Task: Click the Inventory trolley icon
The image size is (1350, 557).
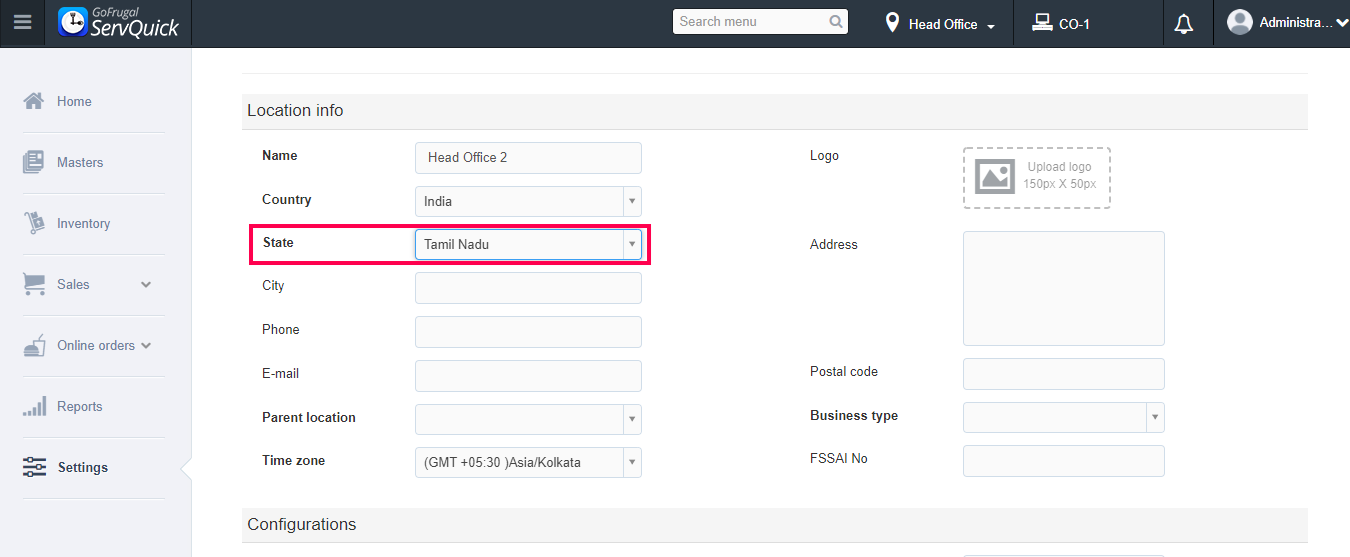Action: 34,223
